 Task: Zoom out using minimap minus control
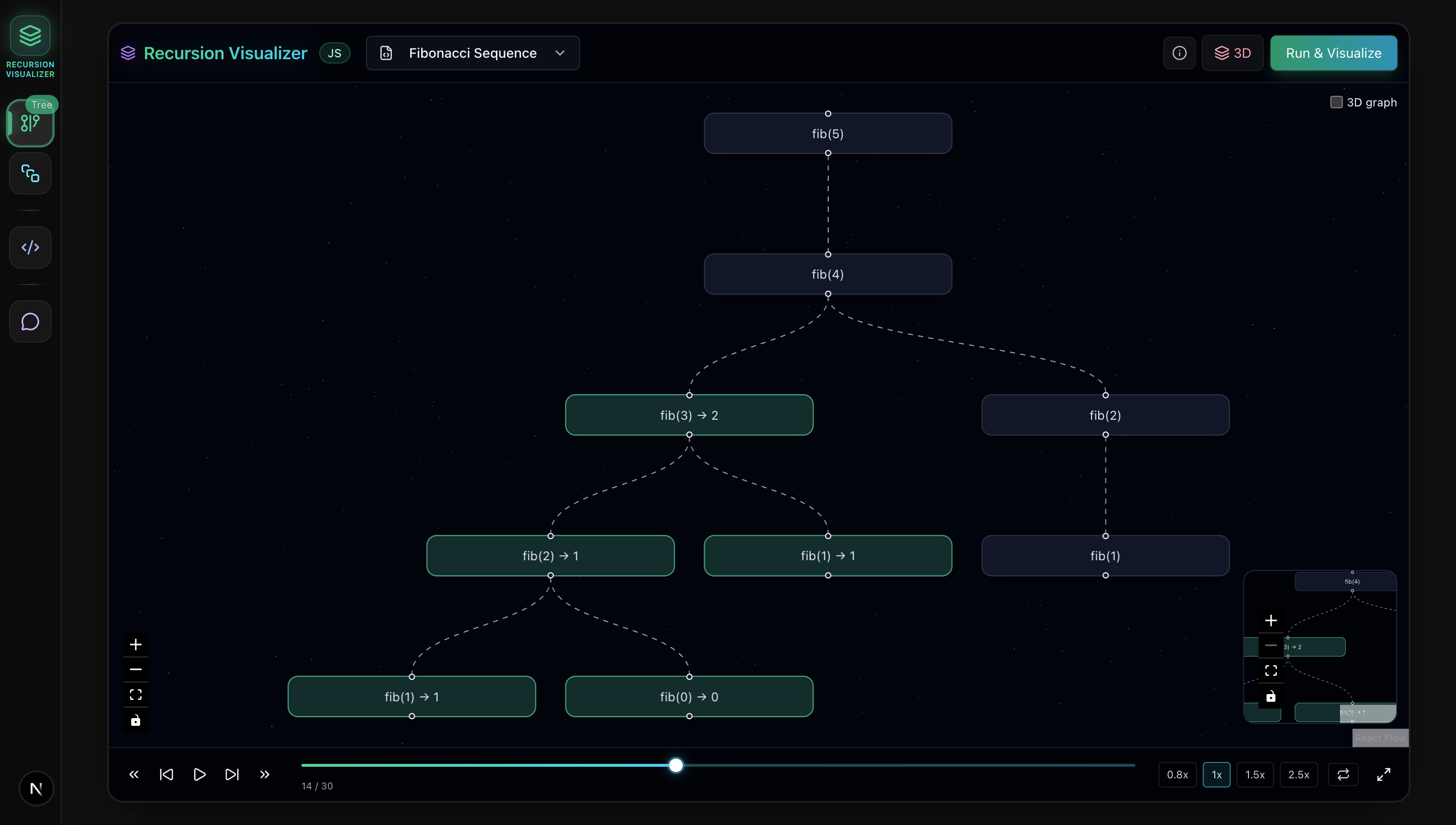(1271, 645)
